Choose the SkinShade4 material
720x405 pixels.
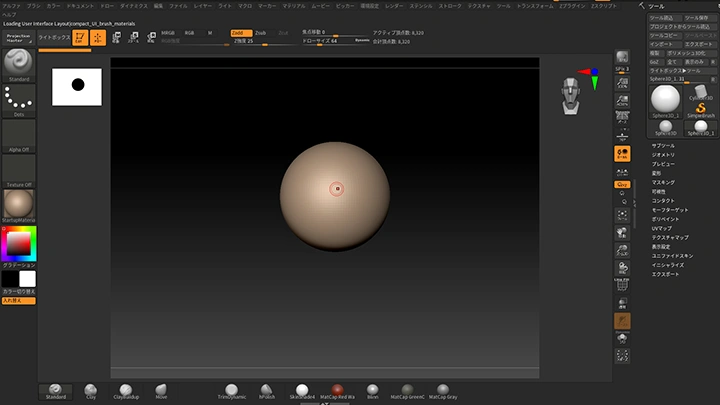(x=302, y=392)
